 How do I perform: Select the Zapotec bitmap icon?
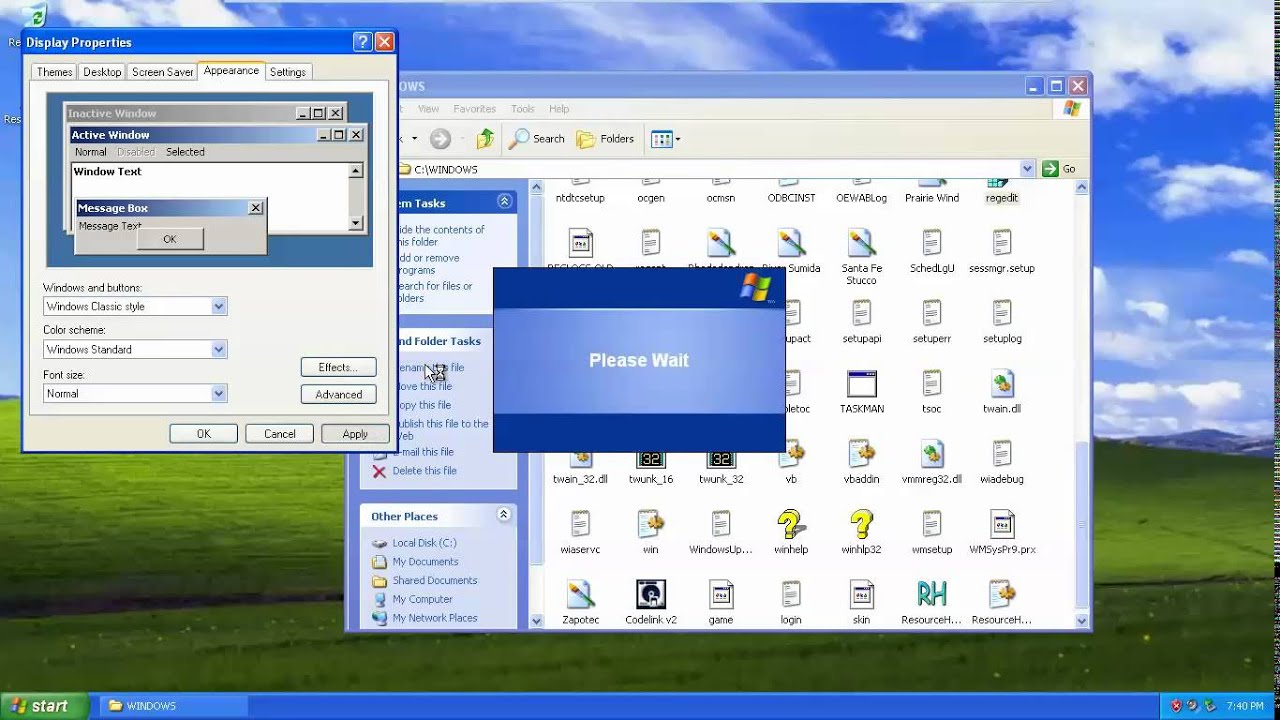580,595
